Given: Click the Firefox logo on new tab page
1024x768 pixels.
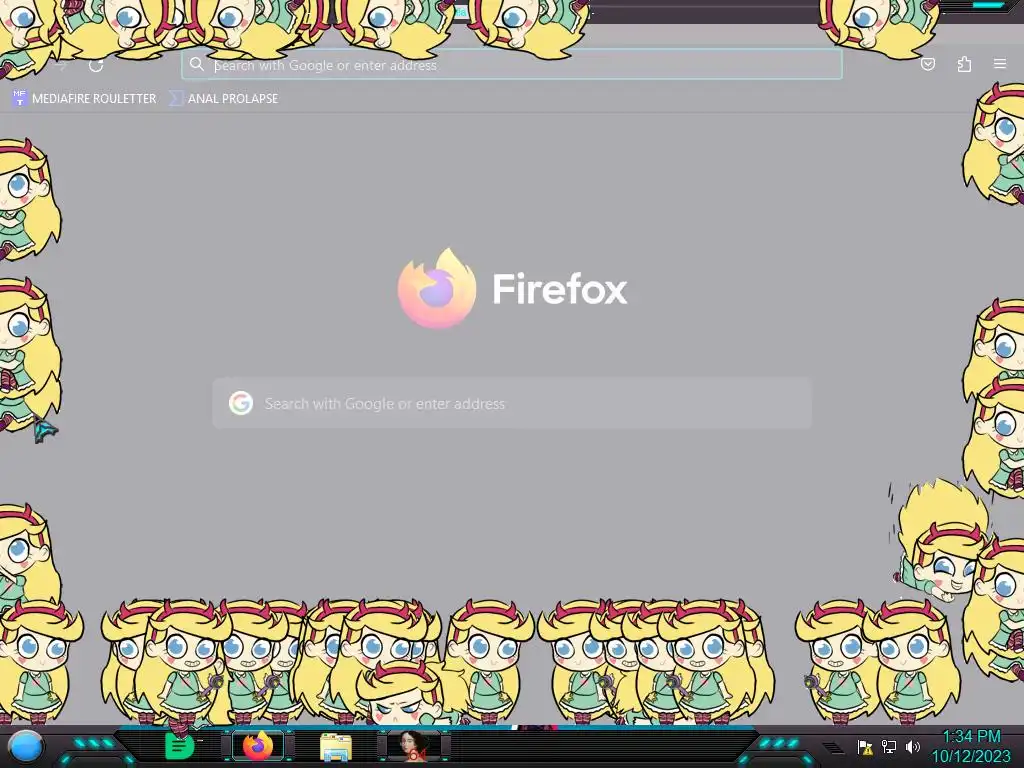Looking at the screenshot, I should click(437, 288).
